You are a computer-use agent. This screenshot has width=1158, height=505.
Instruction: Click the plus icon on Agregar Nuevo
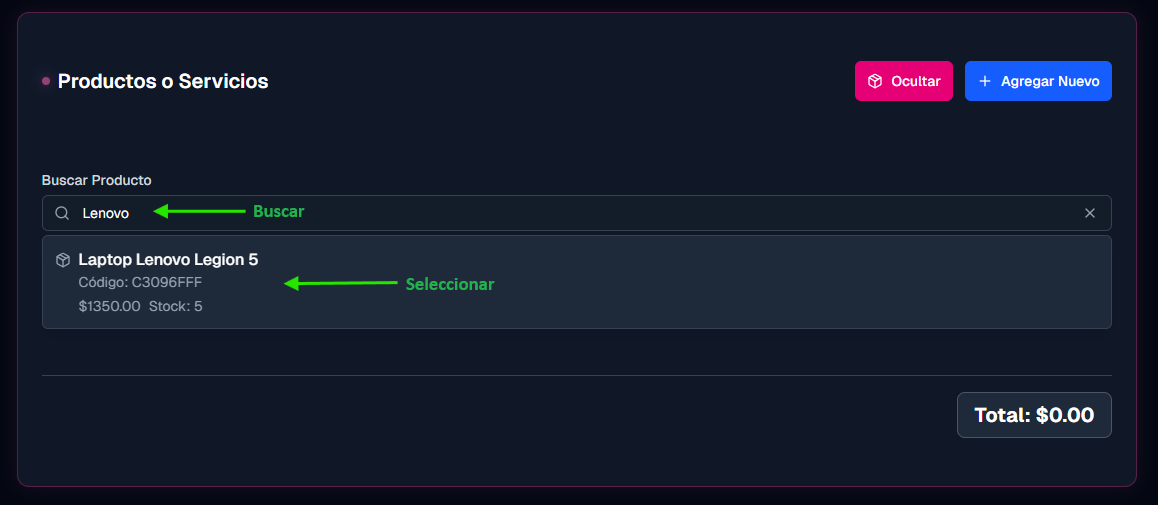tap(984, 81)
